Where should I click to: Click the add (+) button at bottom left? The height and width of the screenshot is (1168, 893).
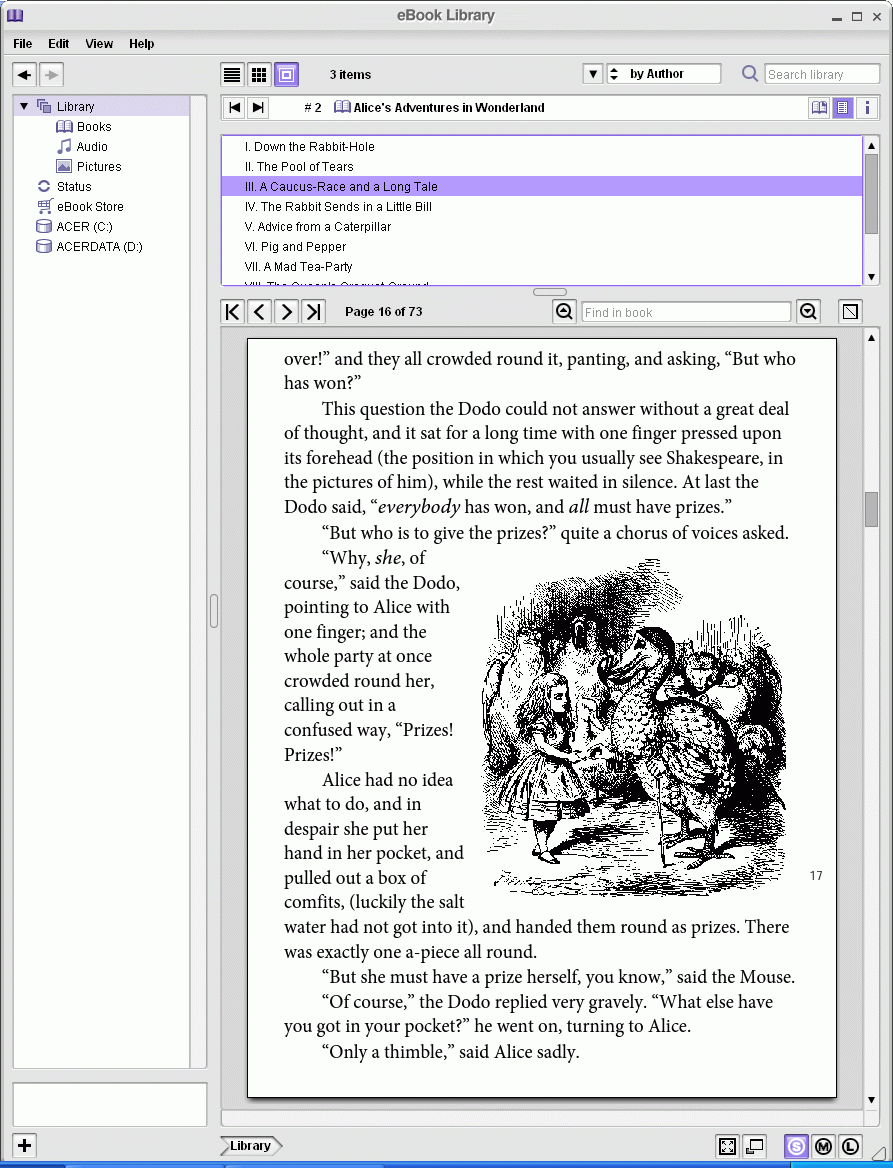coord(25,1146)
